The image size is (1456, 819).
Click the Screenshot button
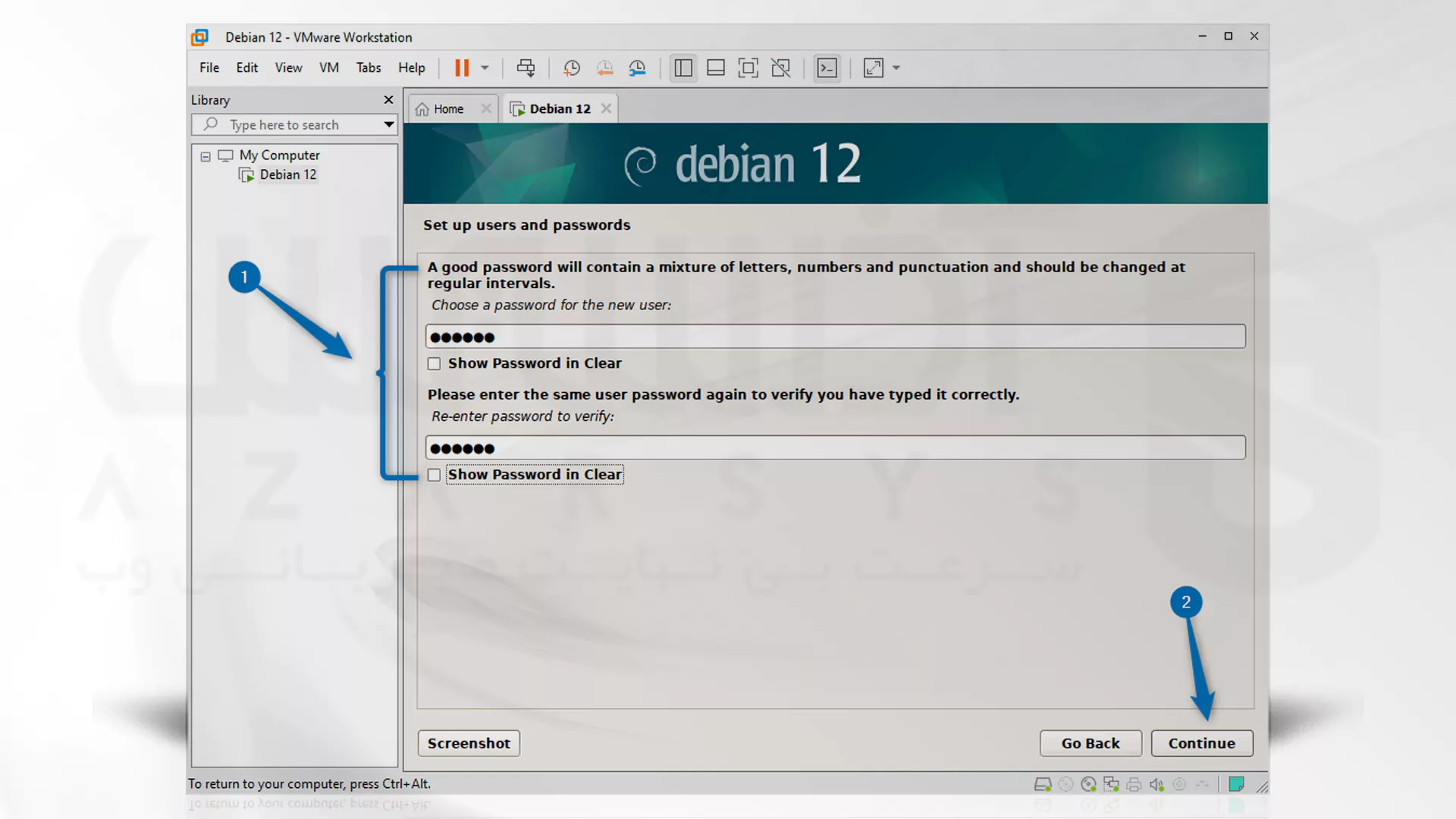[469, 743]
